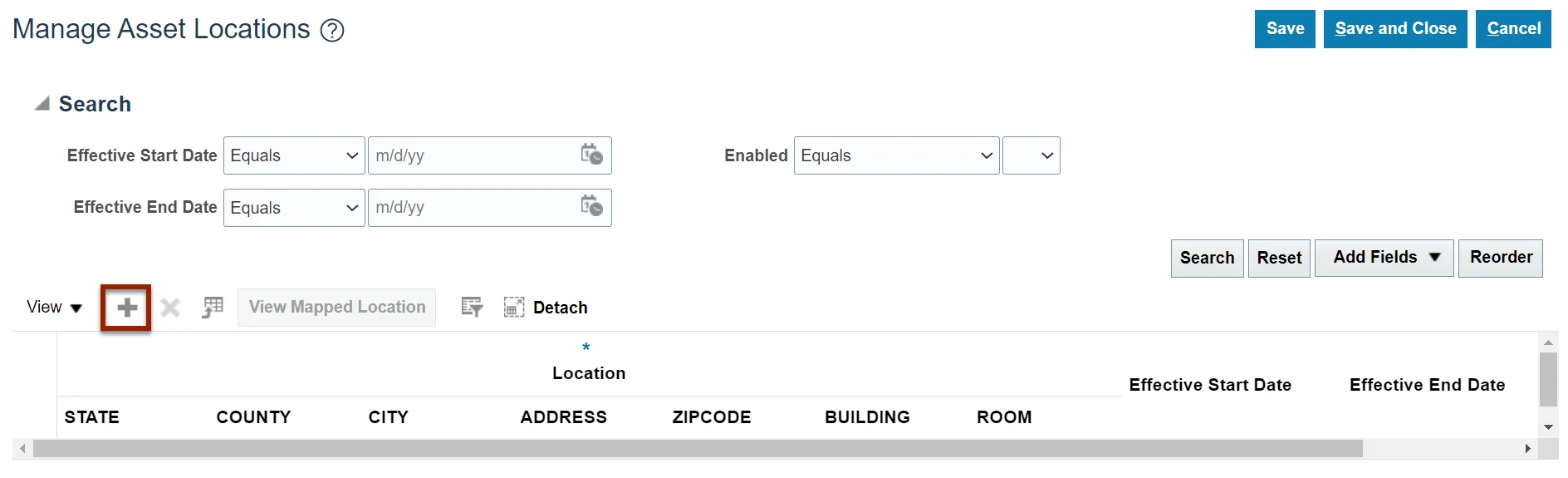
Task: Click the Query By Example filter icon
Action: (472, 308)
